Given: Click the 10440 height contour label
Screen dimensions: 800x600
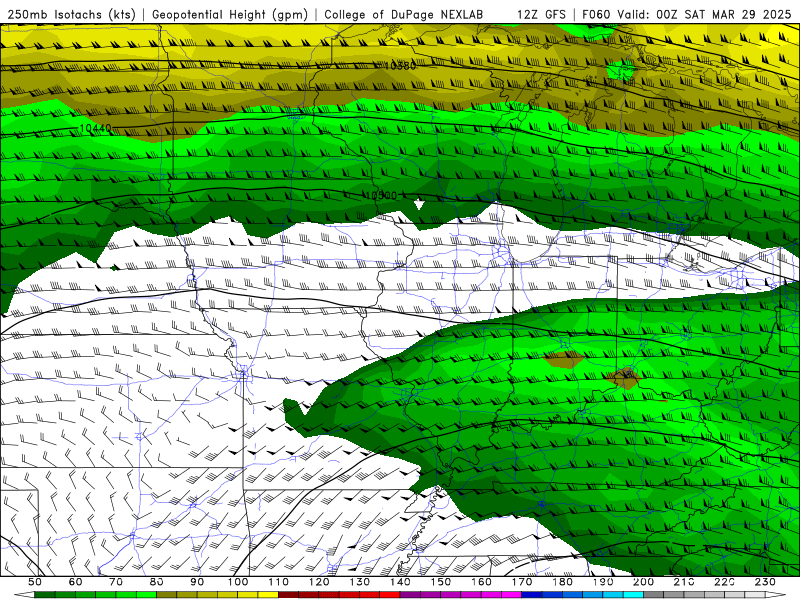Looking at the screenshot, I should pyautogui.click(x=95, y=128).
